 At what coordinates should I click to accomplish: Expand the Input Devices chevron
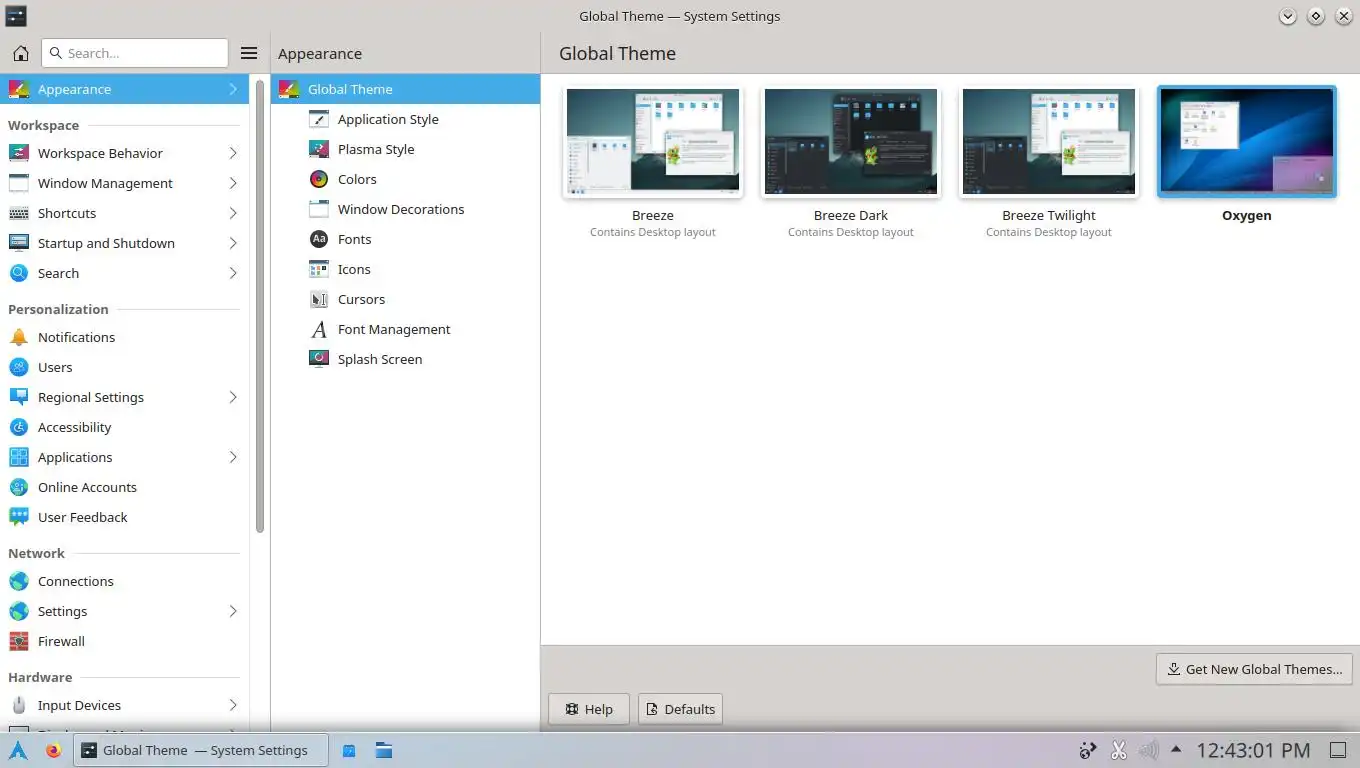point(233,705)
